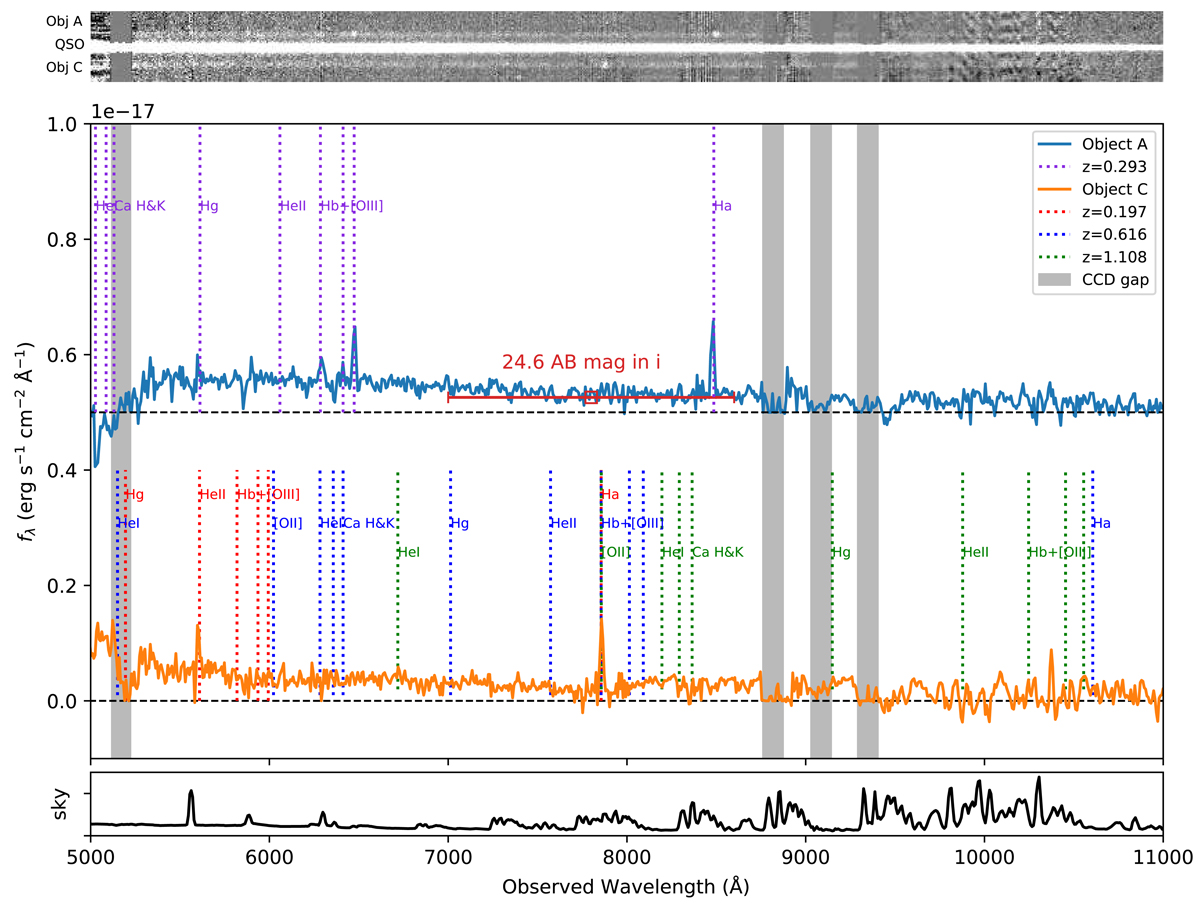Click the small red square magnitude marker
This screenshot has width=1200, height=907.
click(591, 397)
